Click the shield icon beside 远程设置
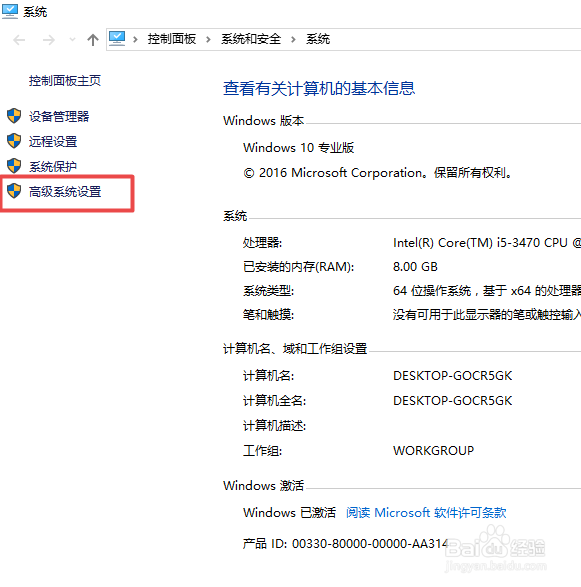The image size is (581, 587). coord(14,141)
